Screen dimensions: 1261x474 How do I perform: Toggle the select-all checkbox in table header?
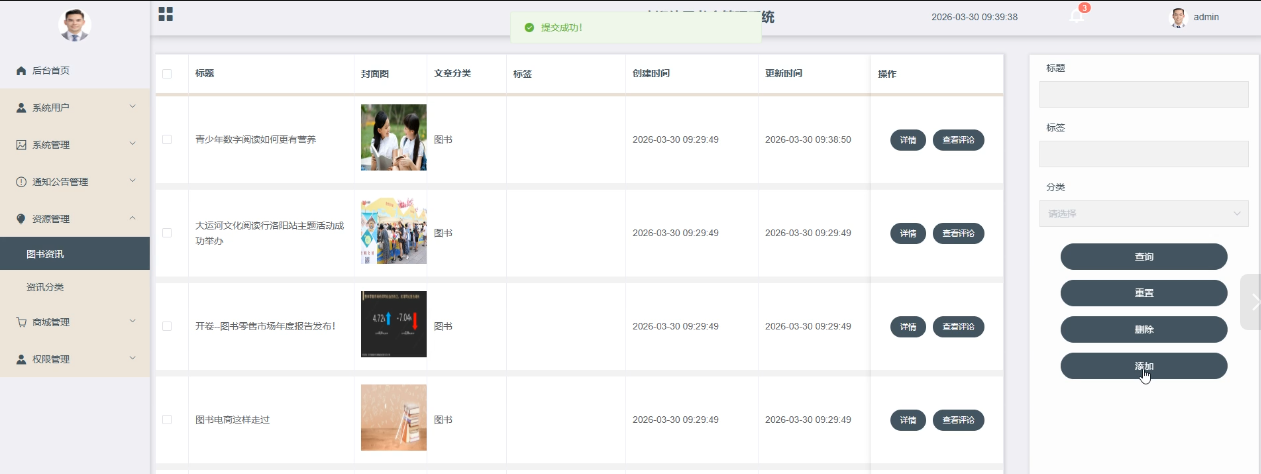tap(167, 73)
